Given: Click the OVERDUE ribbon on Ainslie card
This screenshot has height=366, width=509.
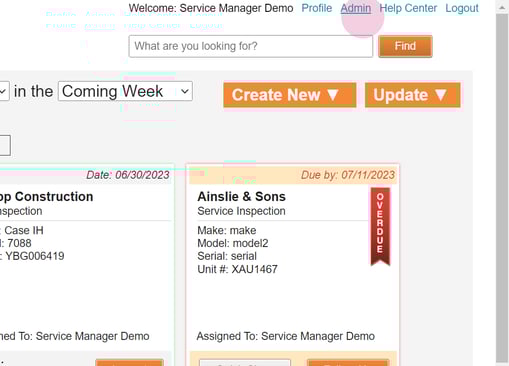Looking at the screenshot, I should (380, 226).
